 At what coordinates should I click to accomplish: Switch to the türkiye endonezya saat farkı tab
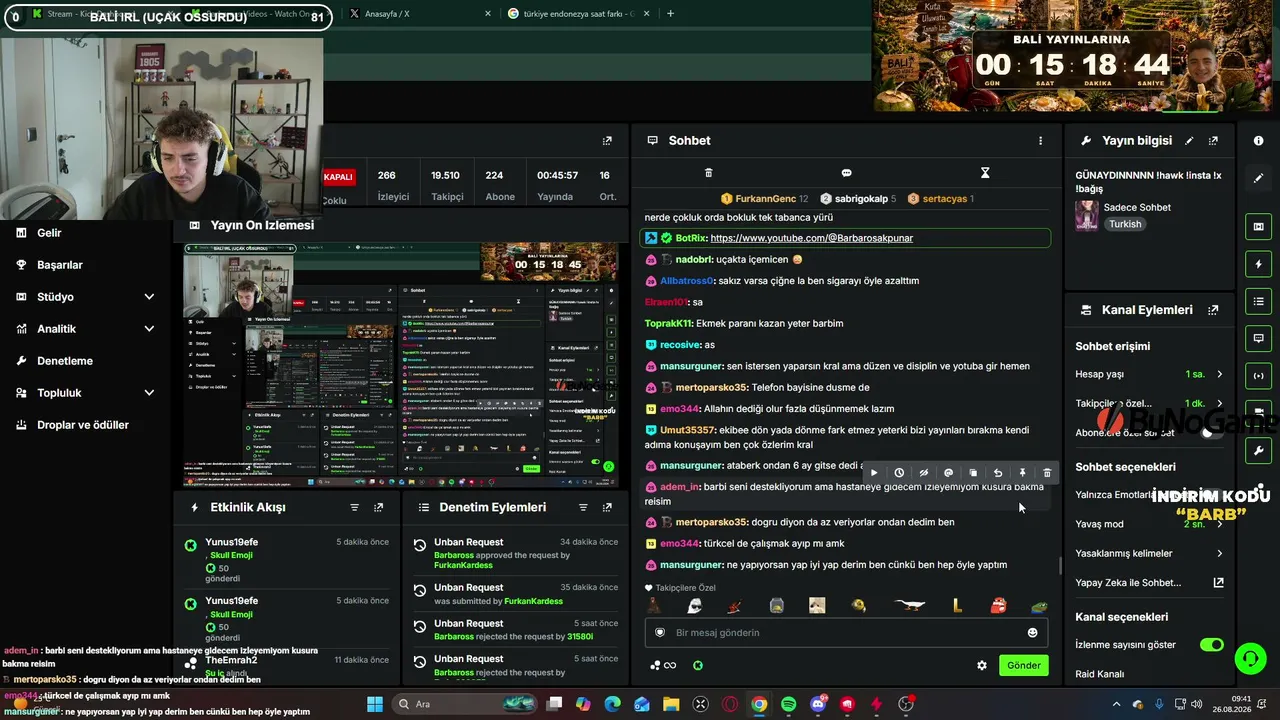[578, 14]
